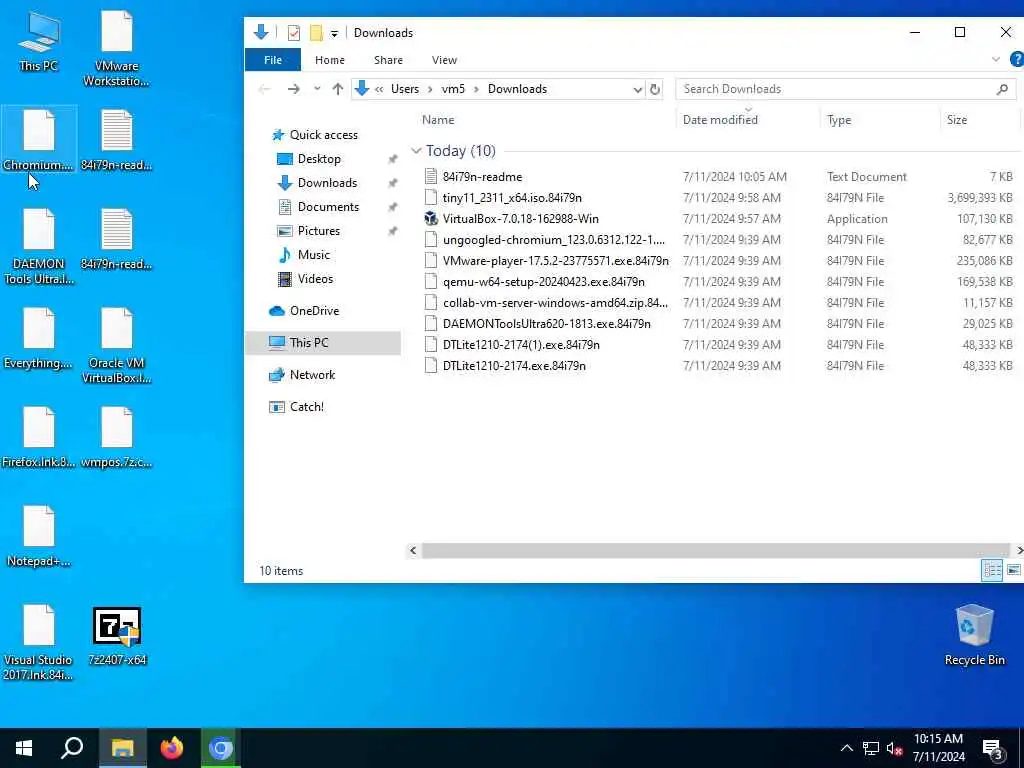Open Explorer help button

[x=1016, y=59]
